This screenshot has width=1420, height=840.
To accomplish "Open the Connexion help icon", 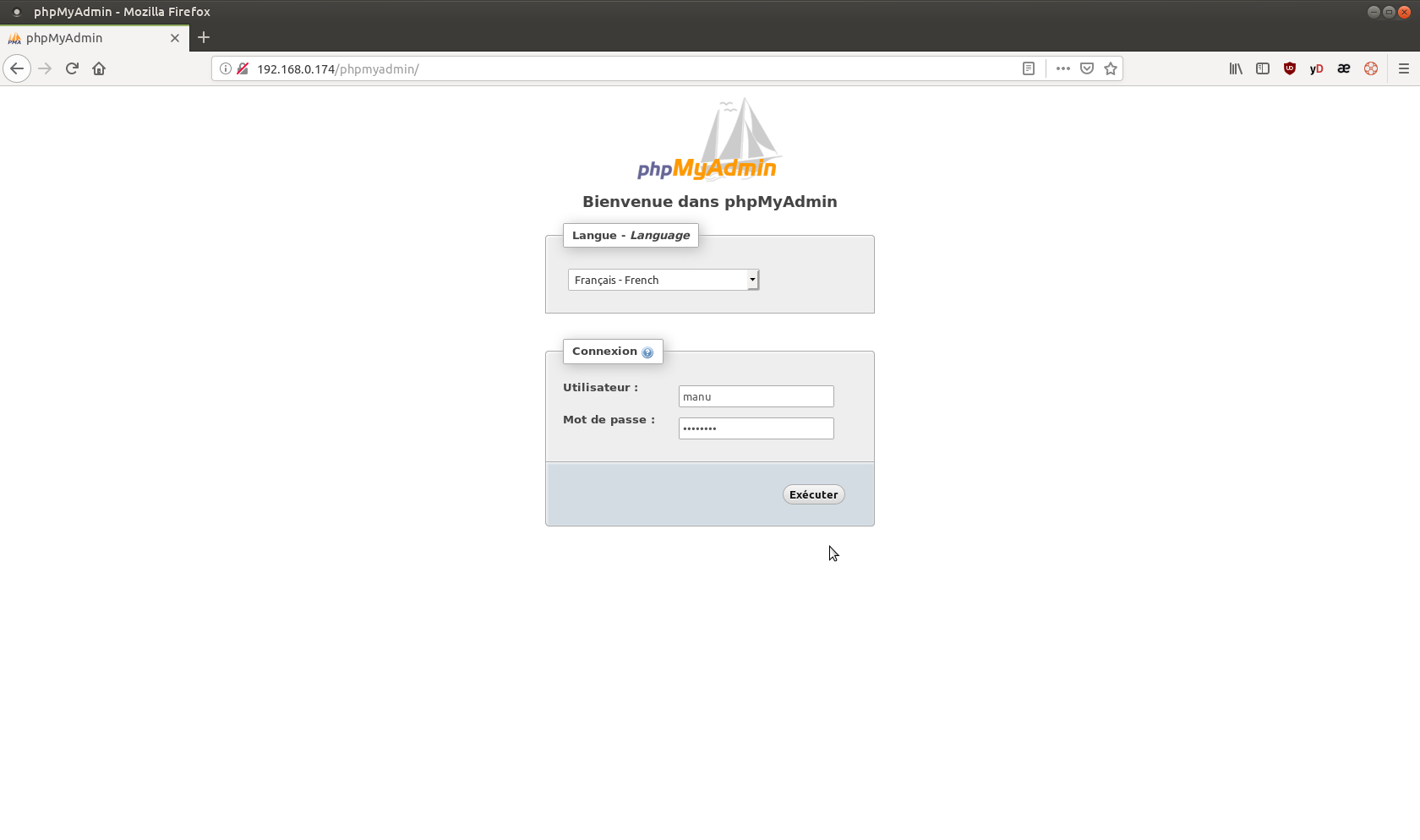I will click(647, 352).
